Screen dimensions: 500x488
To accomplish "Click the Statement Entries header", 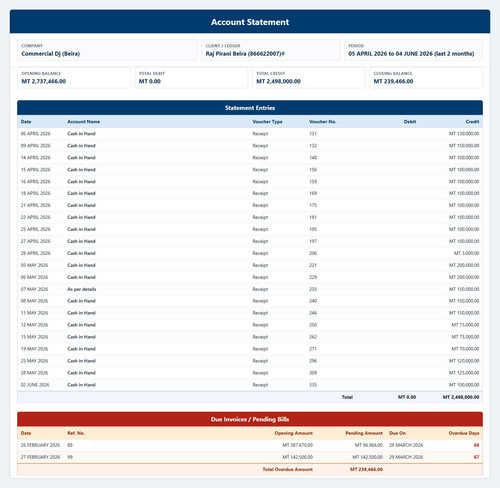I will 250,108.
